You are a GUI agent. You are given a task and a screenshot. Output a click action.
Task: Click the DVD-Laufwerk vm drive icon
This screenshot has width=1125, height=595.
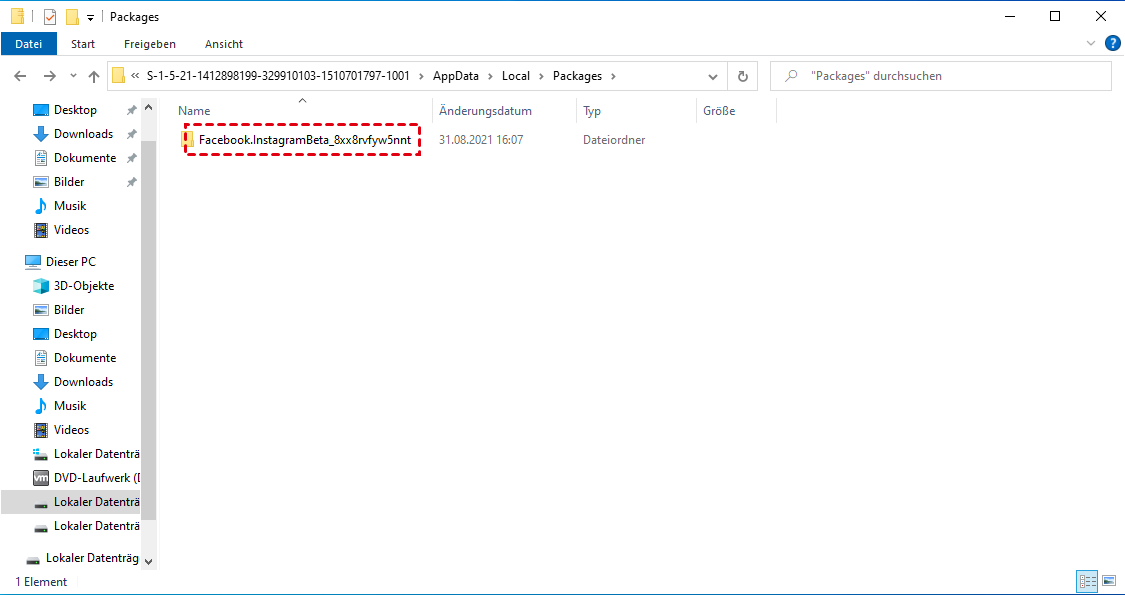(42, 478)
